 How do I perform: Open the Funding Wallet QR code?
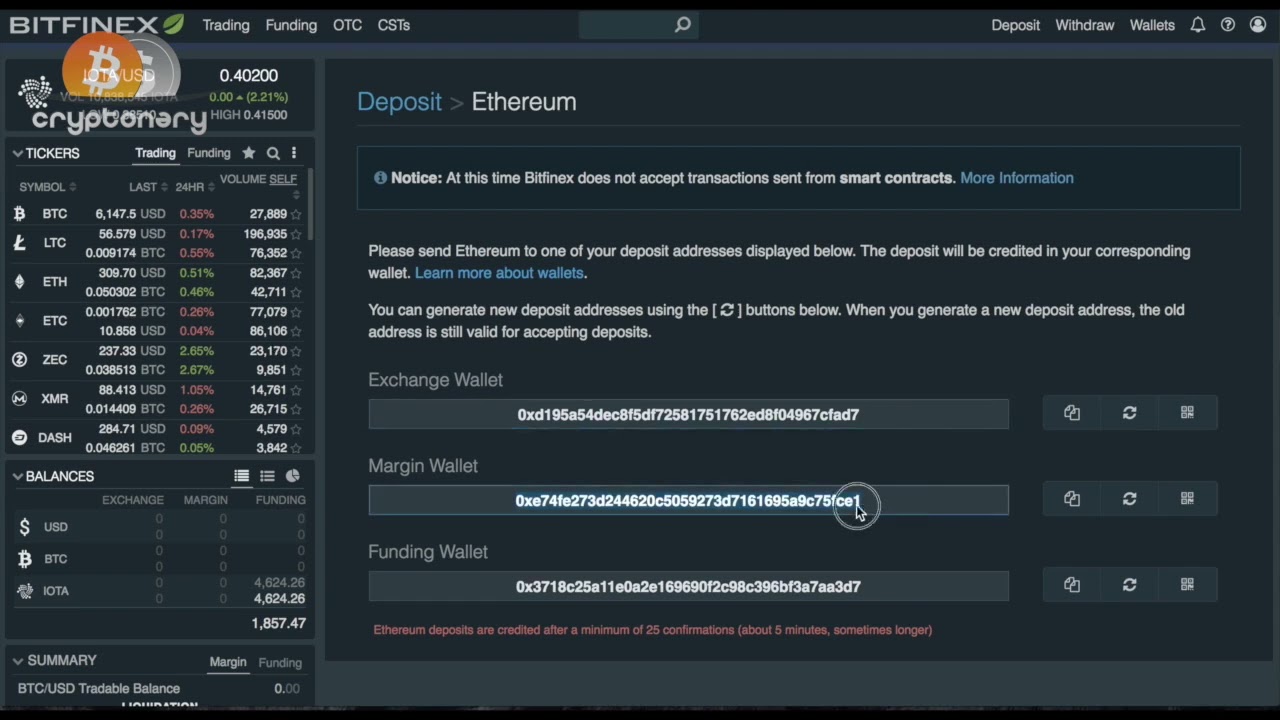(x=1187, y=585)
